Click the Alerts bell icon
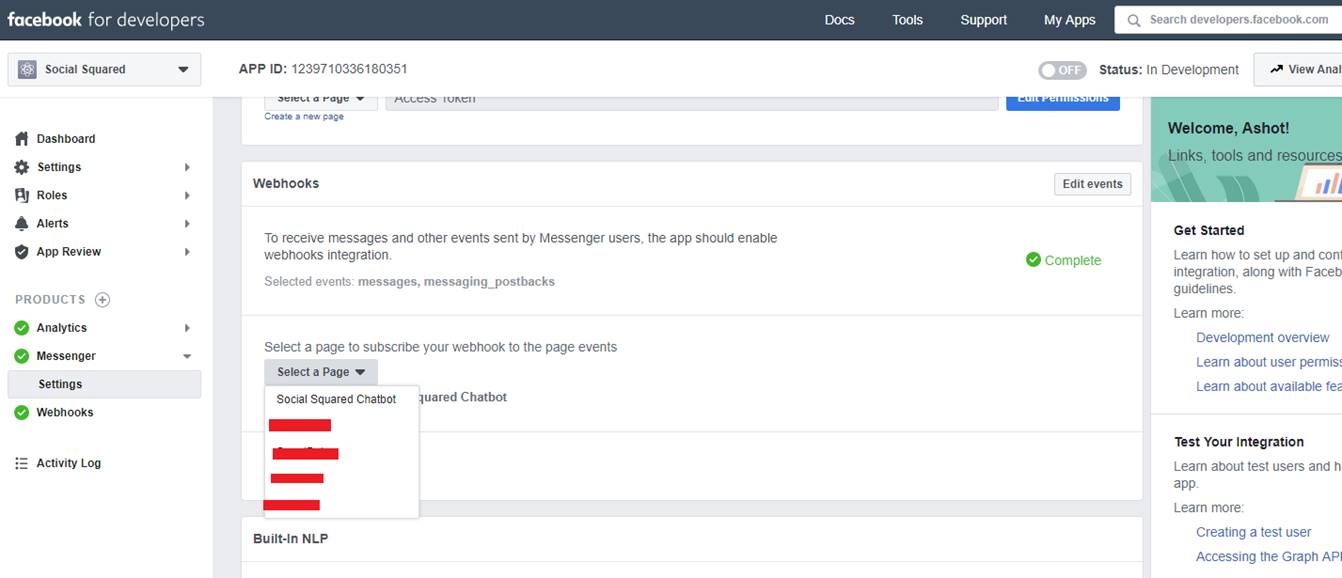The height and width of the screenshot is (578, 1342). [22, 223]
